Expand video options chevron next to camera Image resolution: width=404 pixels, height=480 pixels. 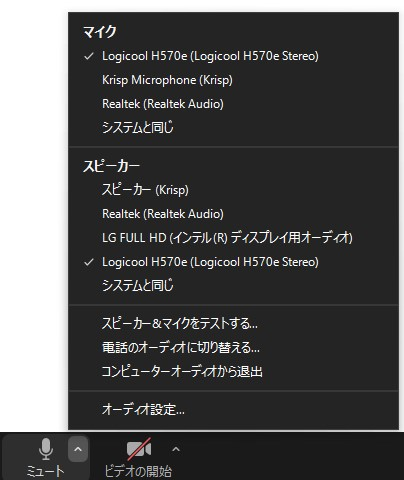tap(176, 450)
